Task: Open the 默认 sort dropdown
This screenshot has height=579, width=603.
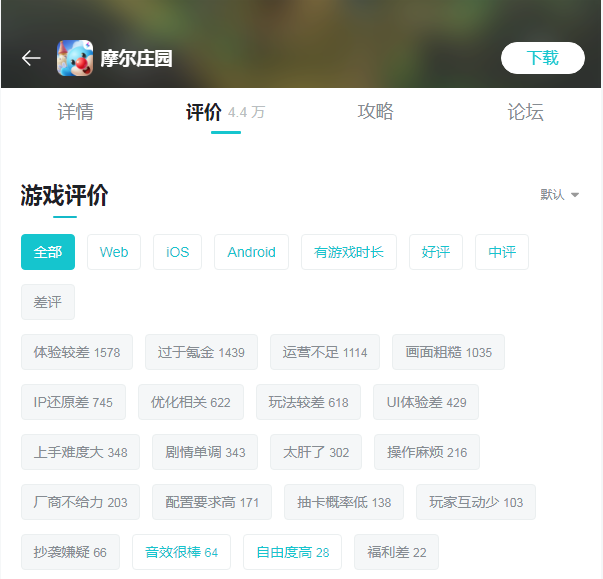Action: [x=560, y=195]
